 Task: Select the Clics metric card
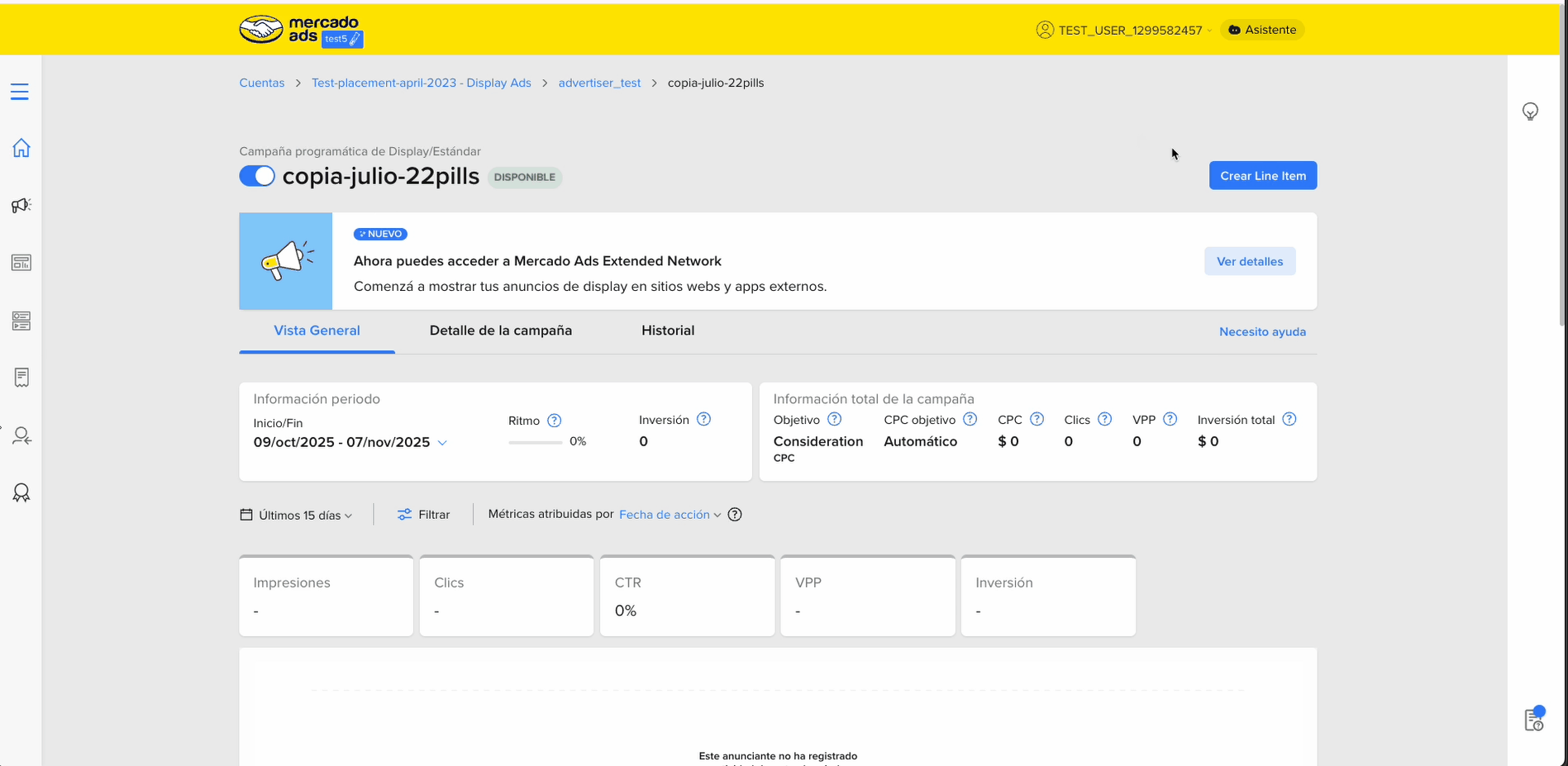pyautogui.click(x=507, y=596)
